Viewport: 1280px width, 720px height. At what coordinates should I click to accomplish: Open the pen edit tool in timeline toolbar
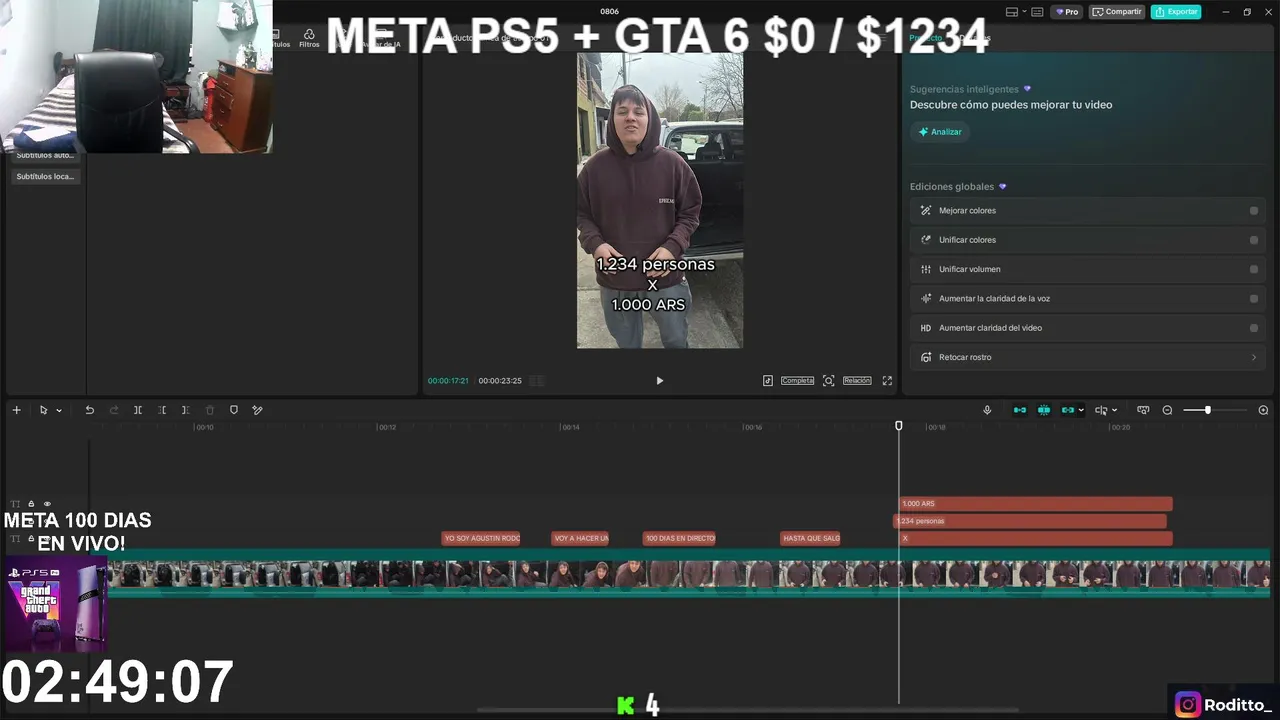257,410
